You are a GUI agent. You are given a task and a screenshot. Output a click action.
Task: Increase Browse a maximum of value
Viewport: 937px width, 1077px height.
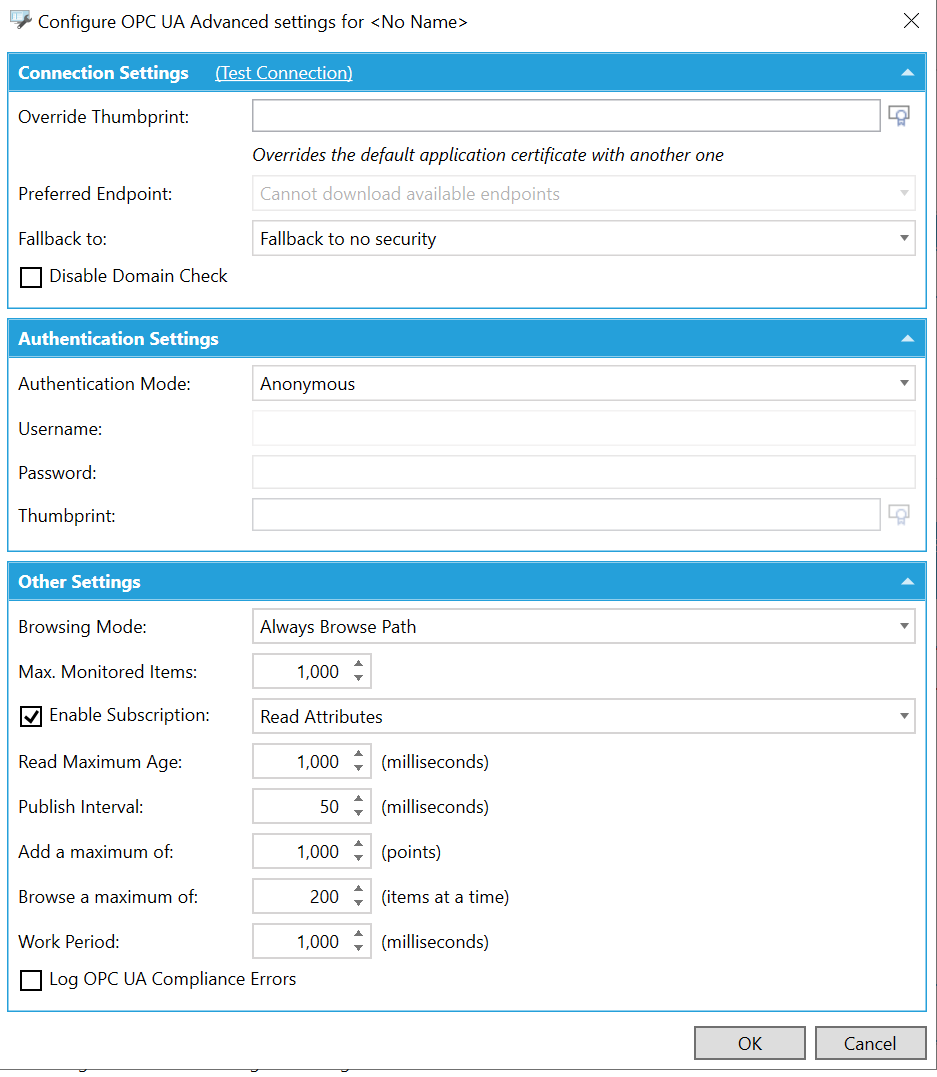(x=359, y=889)
